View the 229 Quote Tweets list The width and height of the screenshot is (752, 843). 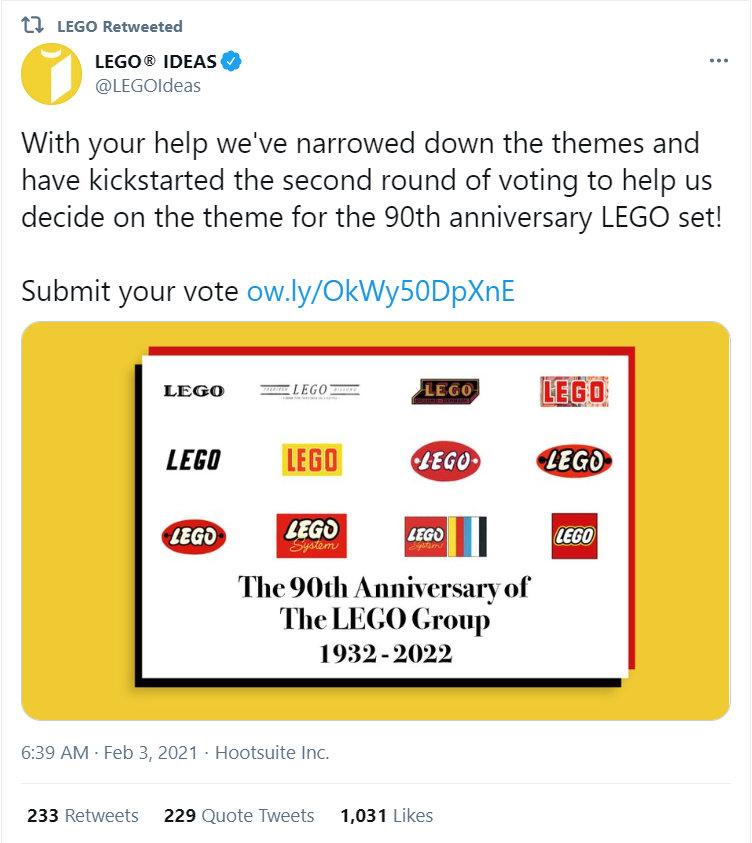pos(239,815)
